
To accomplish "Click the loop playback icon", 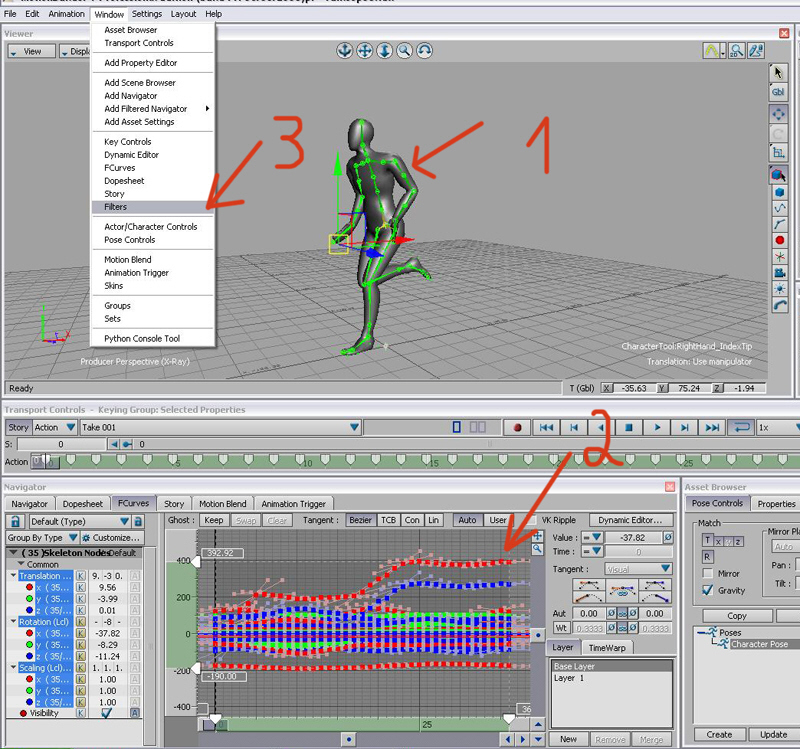I will pos(741,428).
